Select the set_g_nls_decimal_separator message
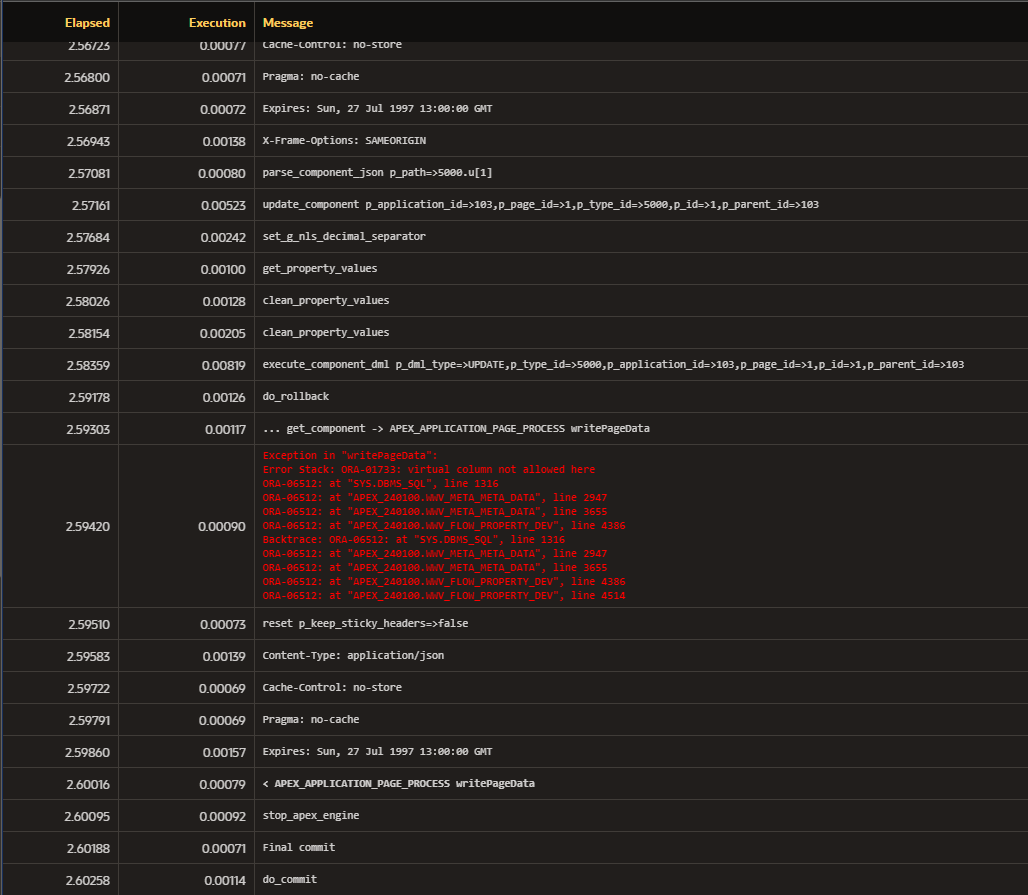1028x895 pixels. 343,237
